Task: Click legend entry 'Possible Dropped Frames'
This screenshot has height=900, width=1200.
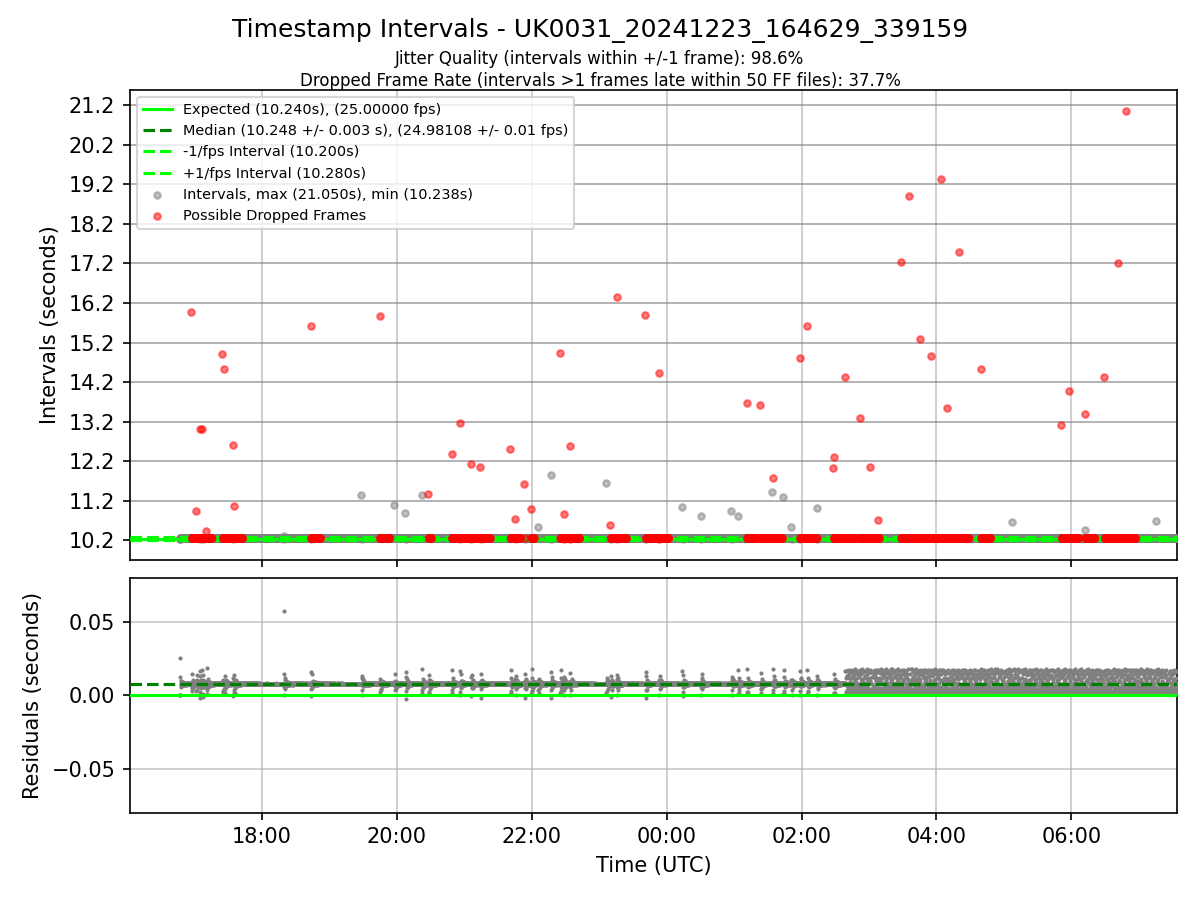Action: tap(274, 215)
